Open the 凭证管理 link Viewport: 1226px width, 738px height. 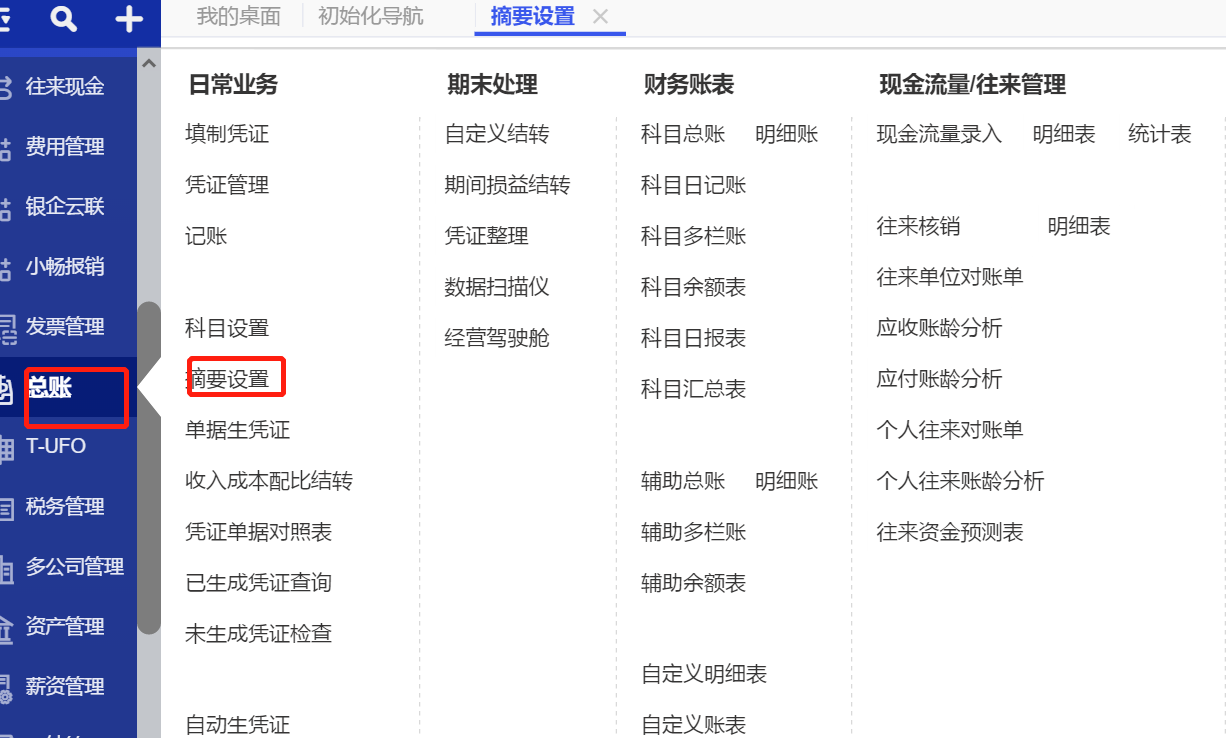pos(227,185)
